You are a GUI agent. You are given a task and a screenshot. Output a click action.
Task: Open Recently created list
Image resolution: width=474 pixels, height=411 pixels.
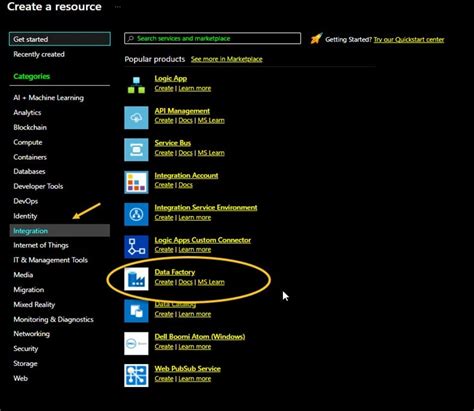[39, 54]
